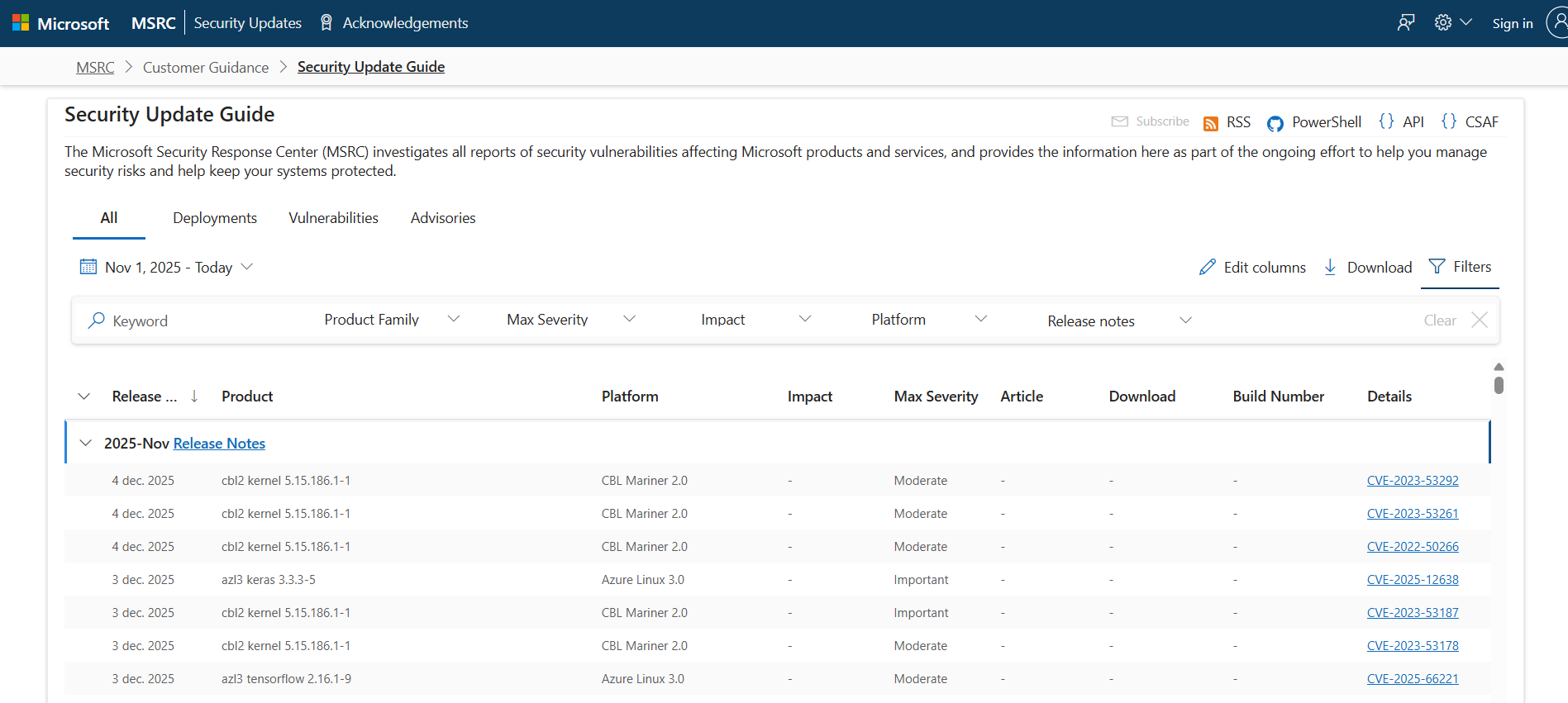Switch to the Vulnerabilities tab
The image size is (1568, 703).
333,218
